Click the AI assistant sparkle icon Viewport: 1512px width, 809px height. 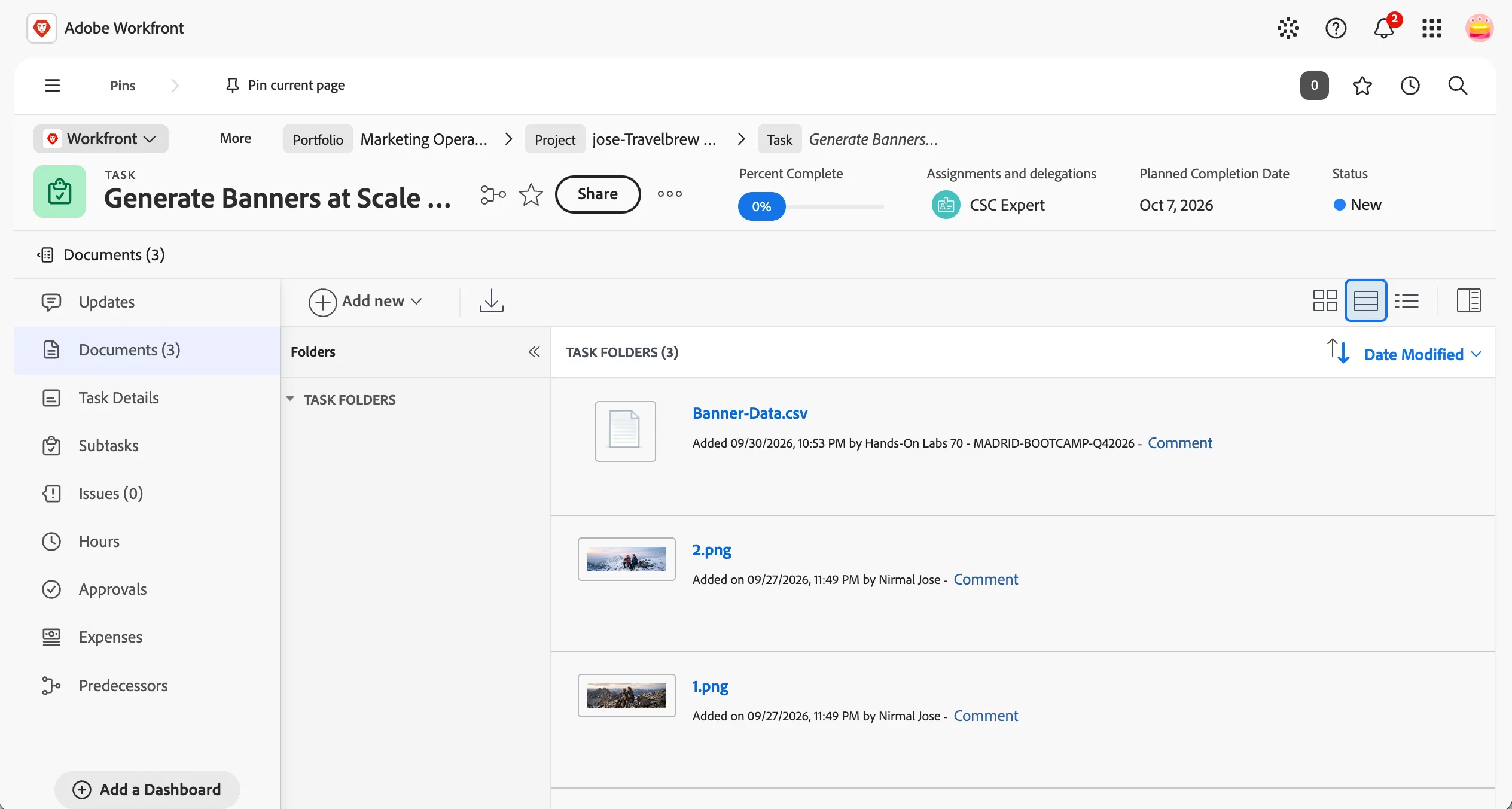[1288, 28]
